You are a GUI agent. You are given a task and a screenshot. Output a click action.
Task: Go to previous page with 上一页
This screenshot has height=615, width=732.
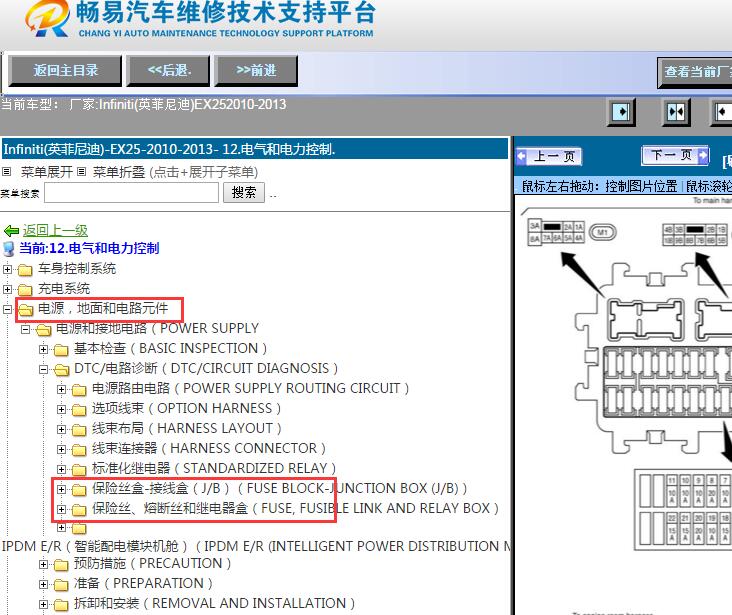coord(549,156)
